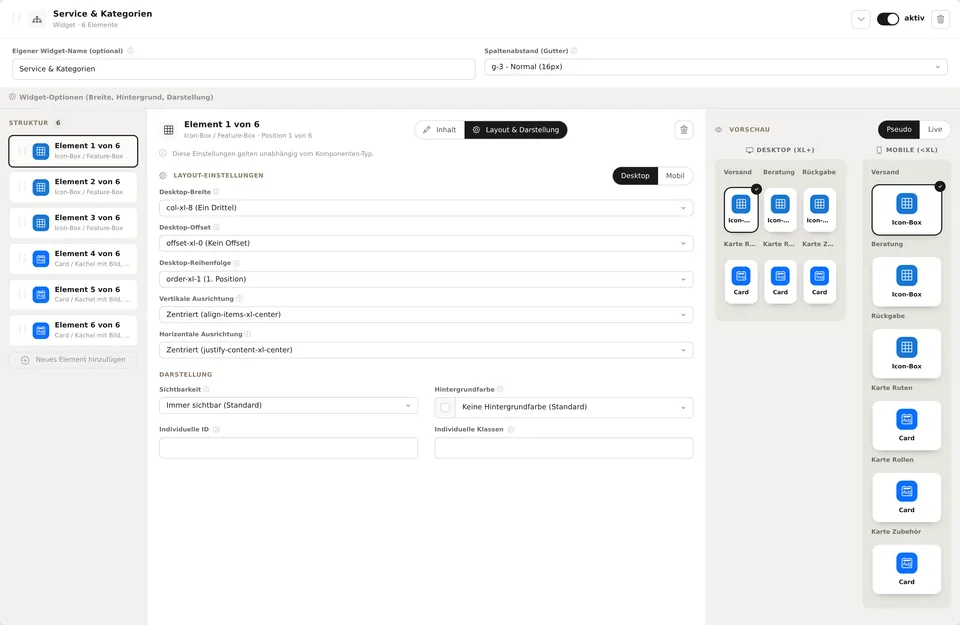Image resolution: width=960 pixels, height=625 pixels.
Task: Open the Vertikale Ausrichtung dropdown
Action: [426, 315]
